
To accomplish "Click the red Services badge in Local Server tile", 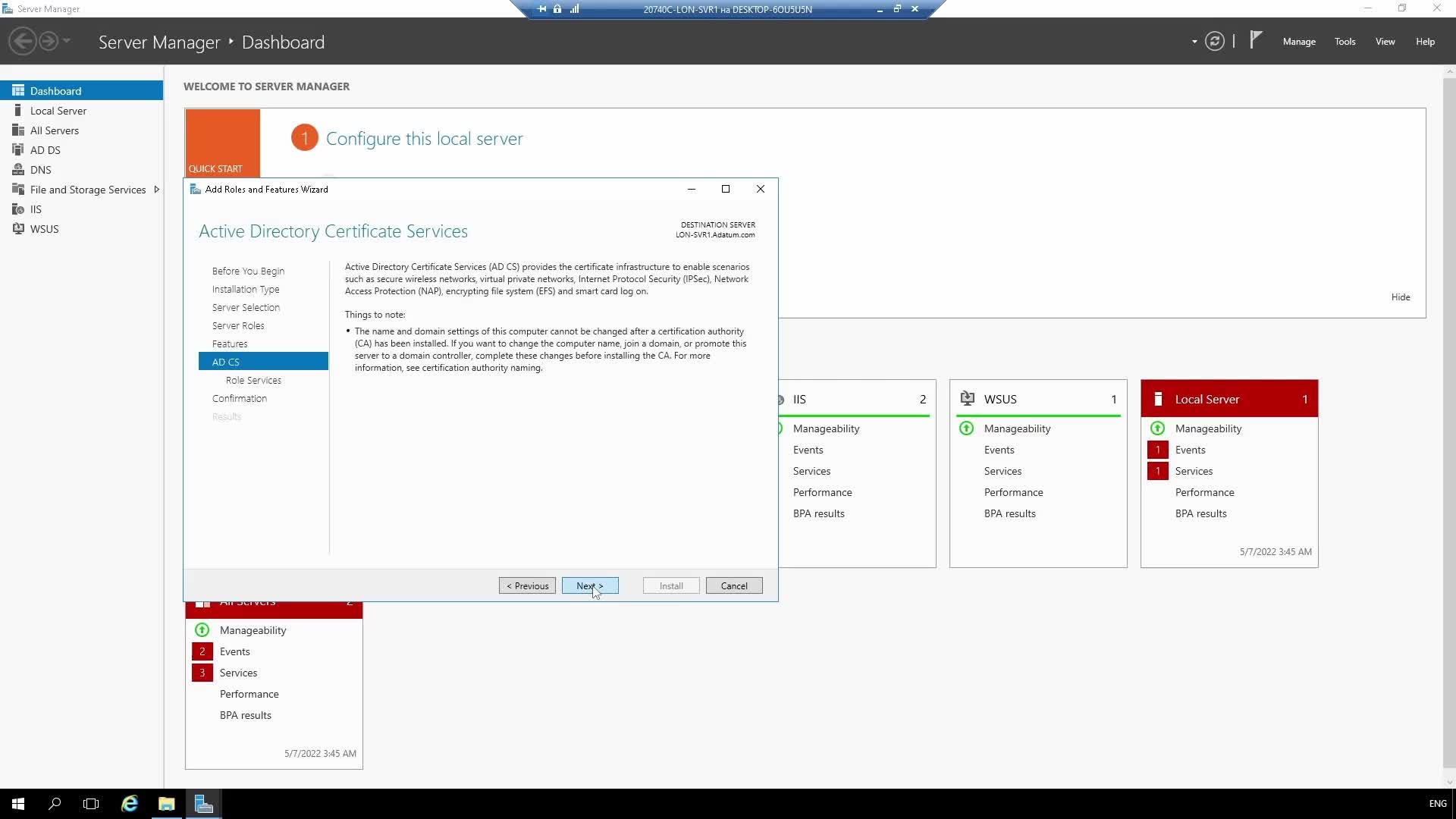I will coord(1158,471).
